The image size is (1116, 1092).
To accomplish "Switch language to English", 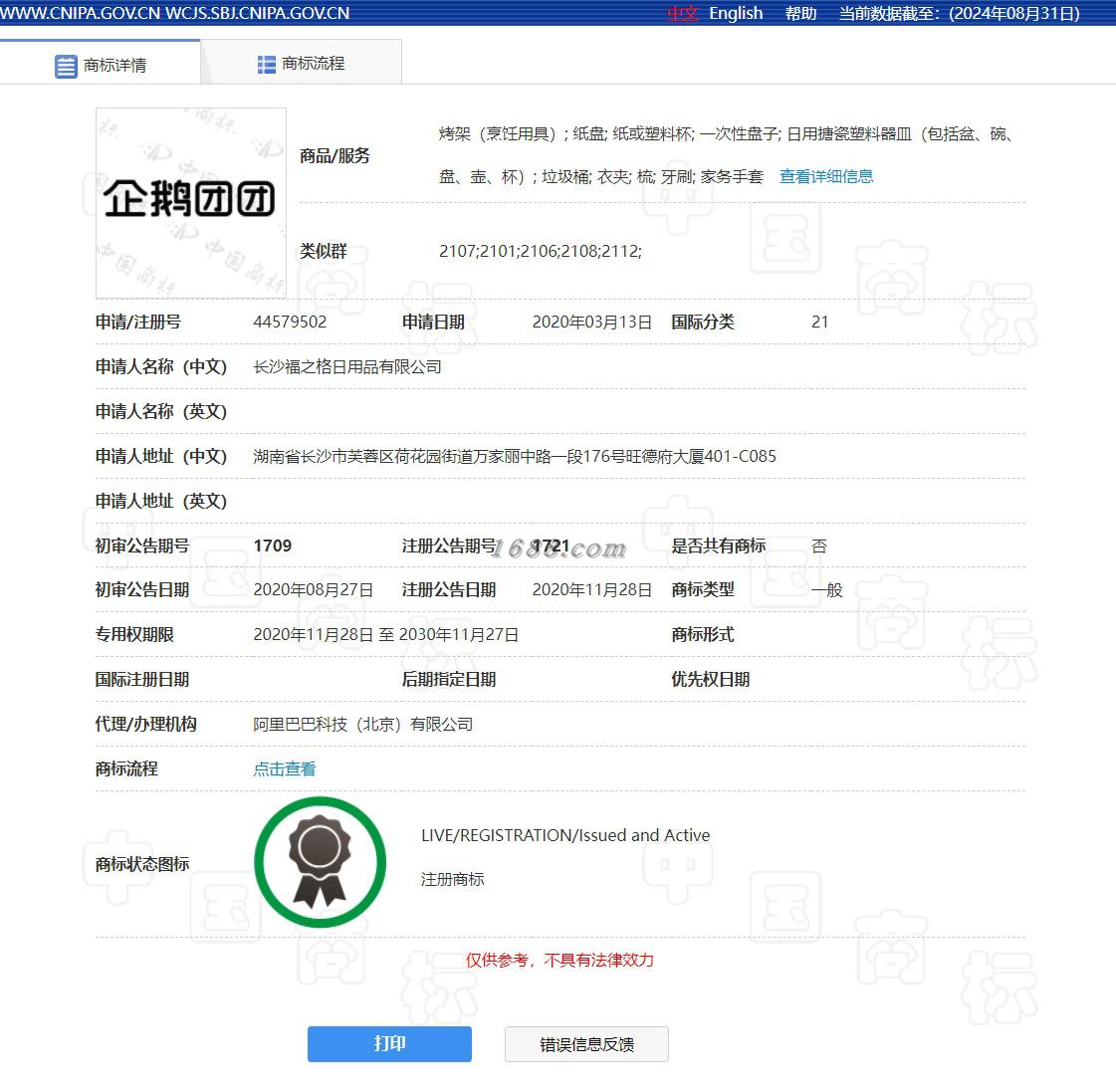I will pyautogui.click(x=736, y=14).
